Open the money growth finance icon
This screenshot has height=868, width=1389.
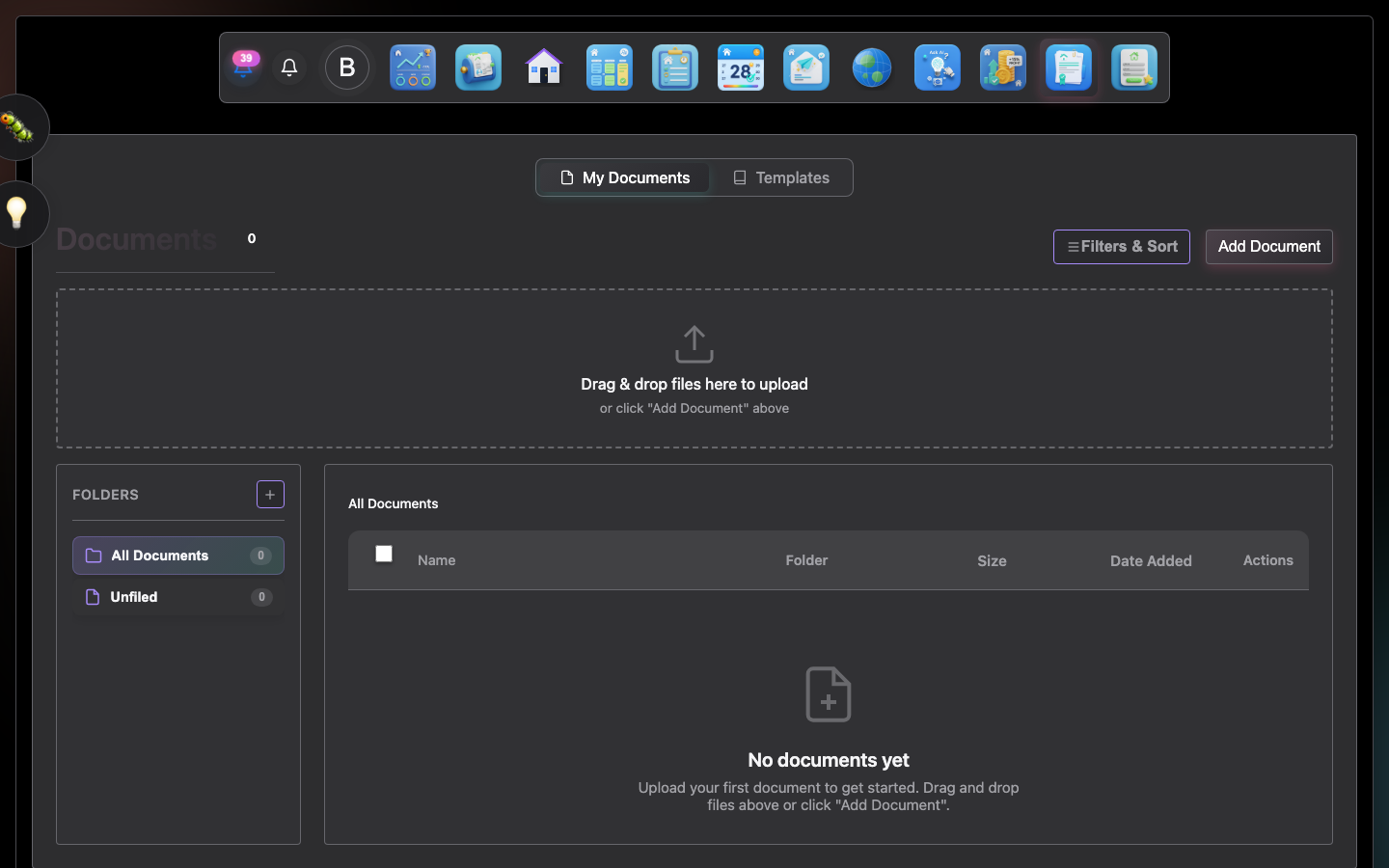coord(1002,68)
